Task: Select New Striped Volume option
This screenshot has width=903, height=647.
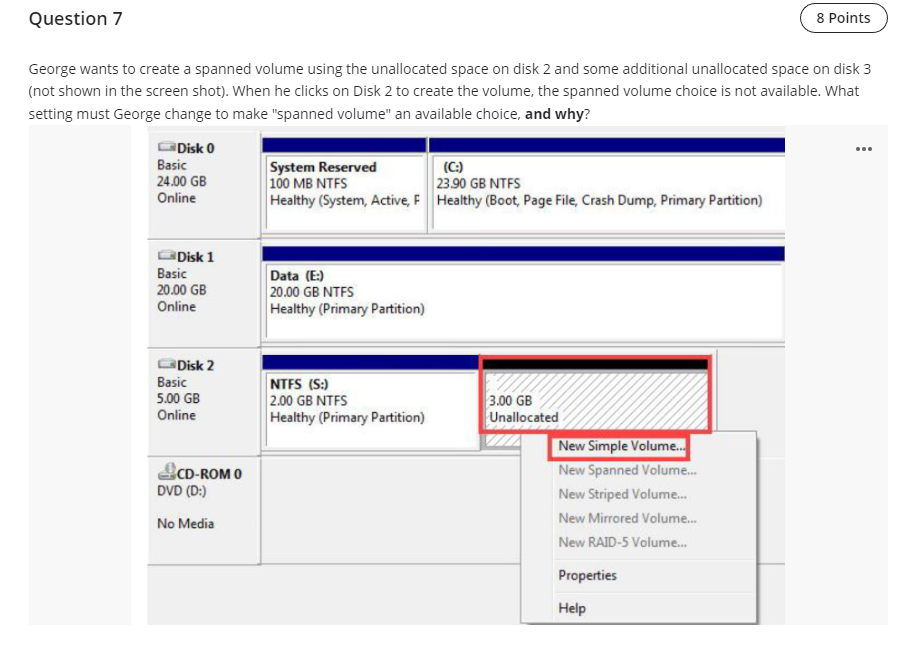Action: pos(620,494)
